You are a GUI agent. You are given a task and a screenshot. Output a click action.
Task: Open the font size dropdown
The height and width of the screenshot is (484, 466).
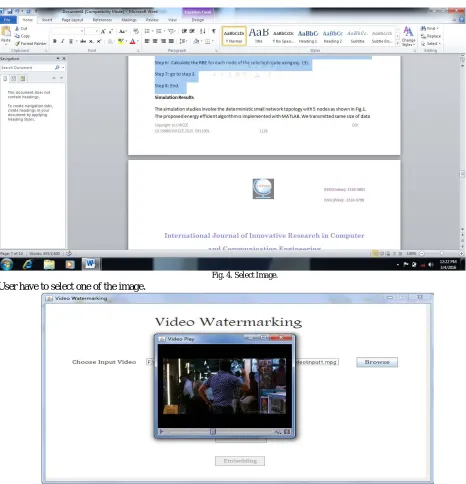coord(96,31)
